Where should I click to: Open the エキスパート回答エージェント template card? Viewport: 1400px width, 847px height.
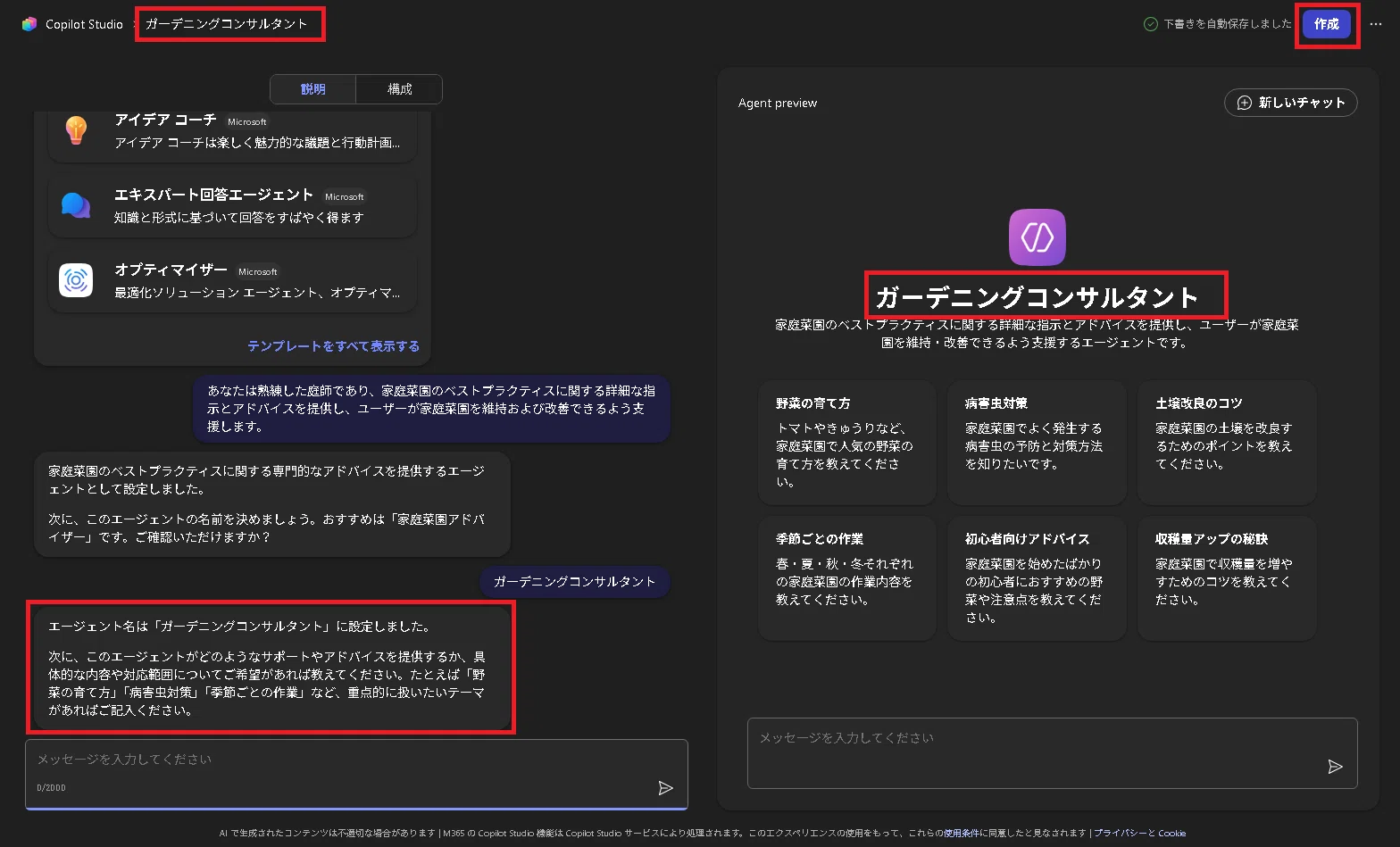[x=232, y=206]
